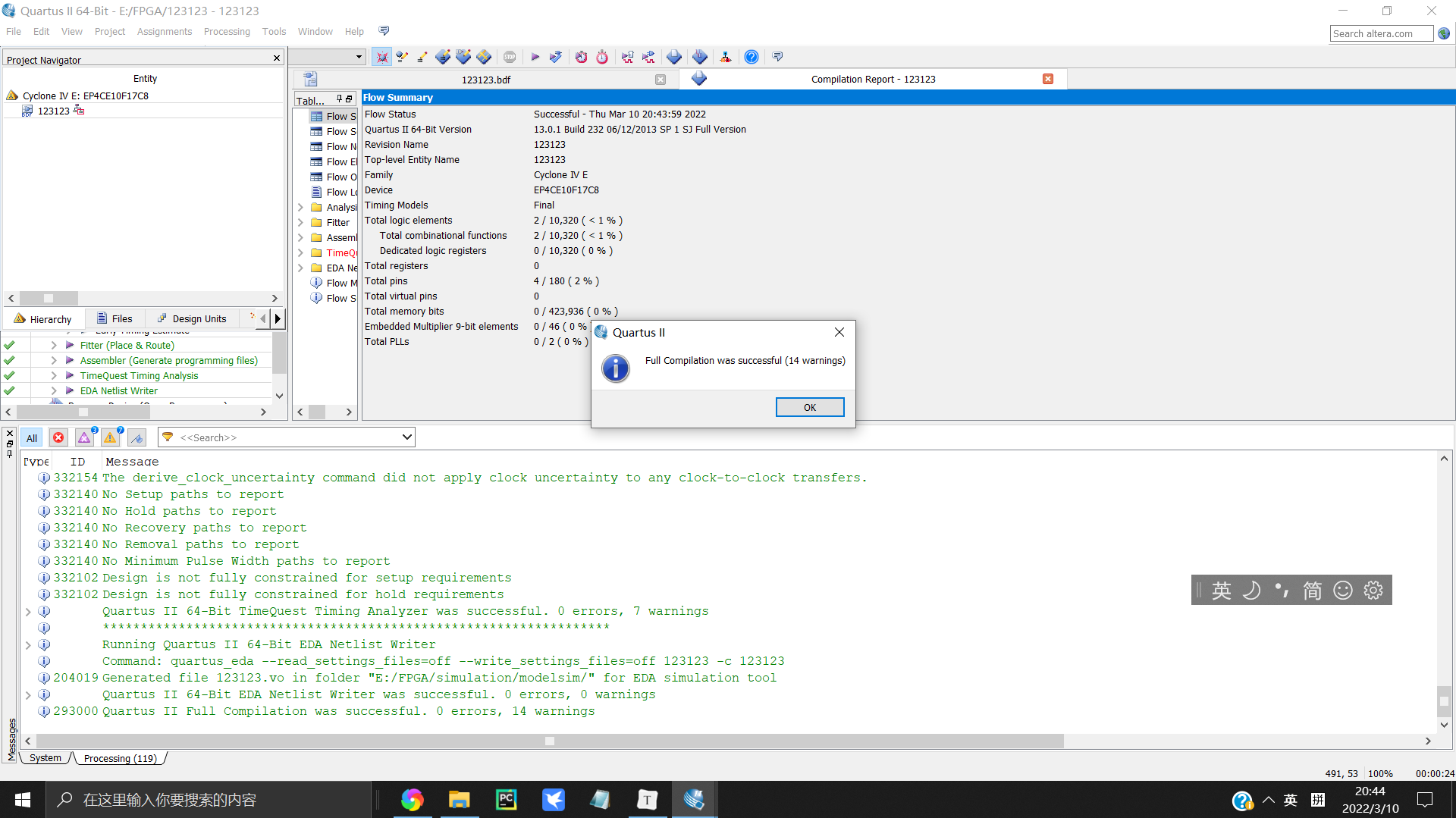The height and width of the screenshot is (818, 1456).
Task: Click the Windows Start button
Action: (23, 800)
